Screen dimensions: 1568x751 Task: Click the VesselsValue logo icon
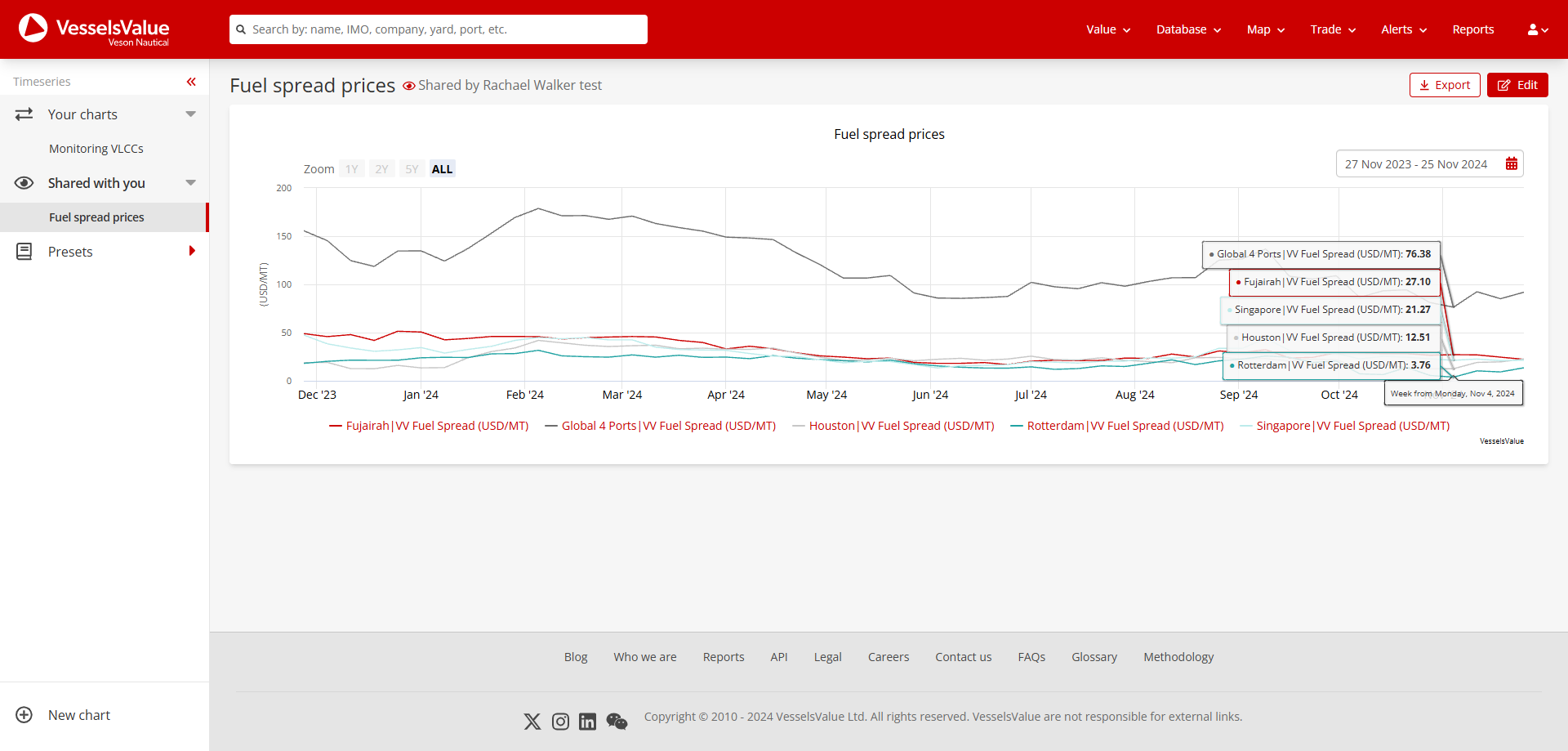33,29
